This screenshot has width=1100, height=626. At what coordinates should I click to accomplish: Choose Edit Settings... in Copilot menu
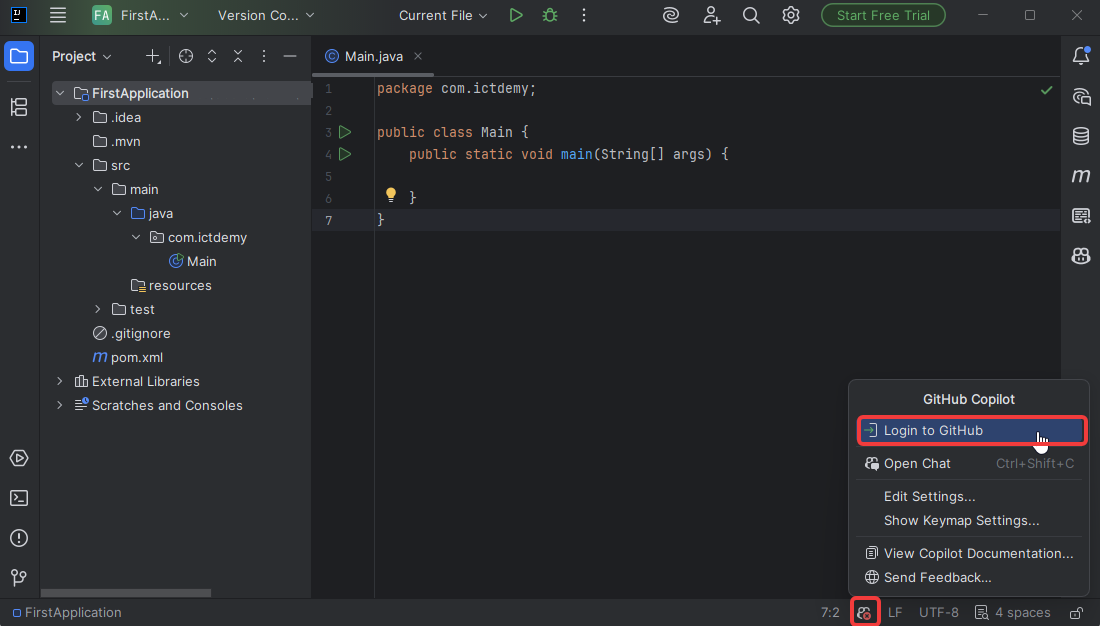click(969, 496)
